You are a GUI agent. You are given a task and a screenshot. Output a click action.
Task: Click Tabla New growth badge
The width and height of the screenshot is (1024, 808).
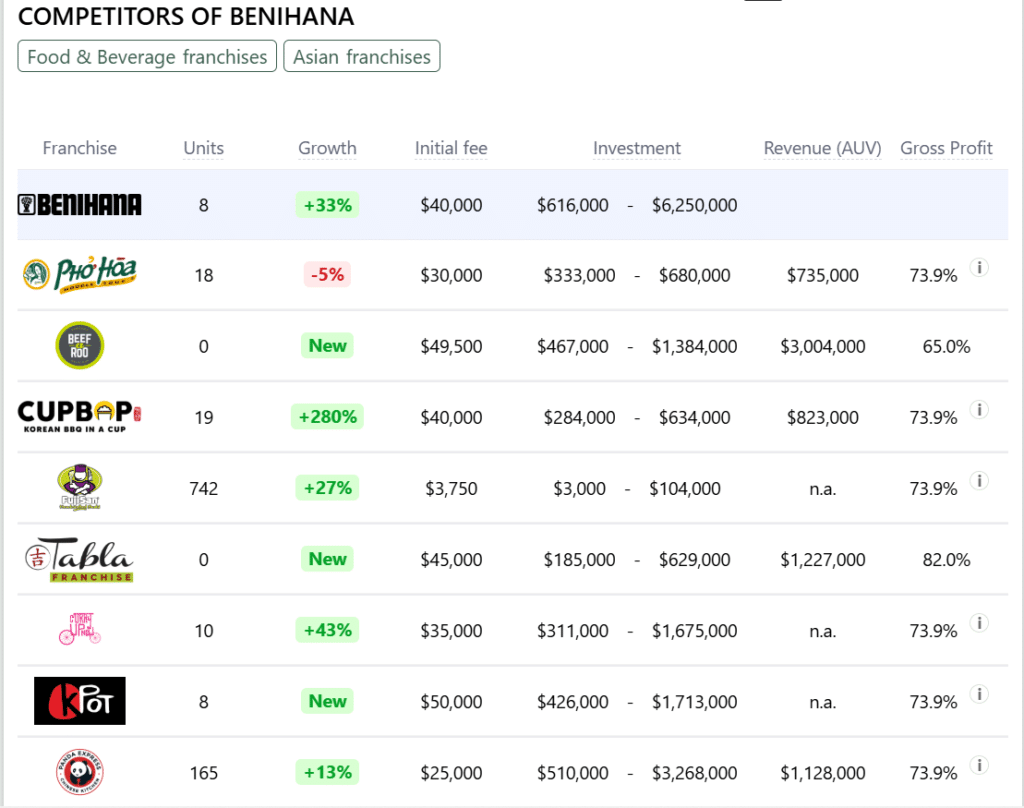click(327, 559)
